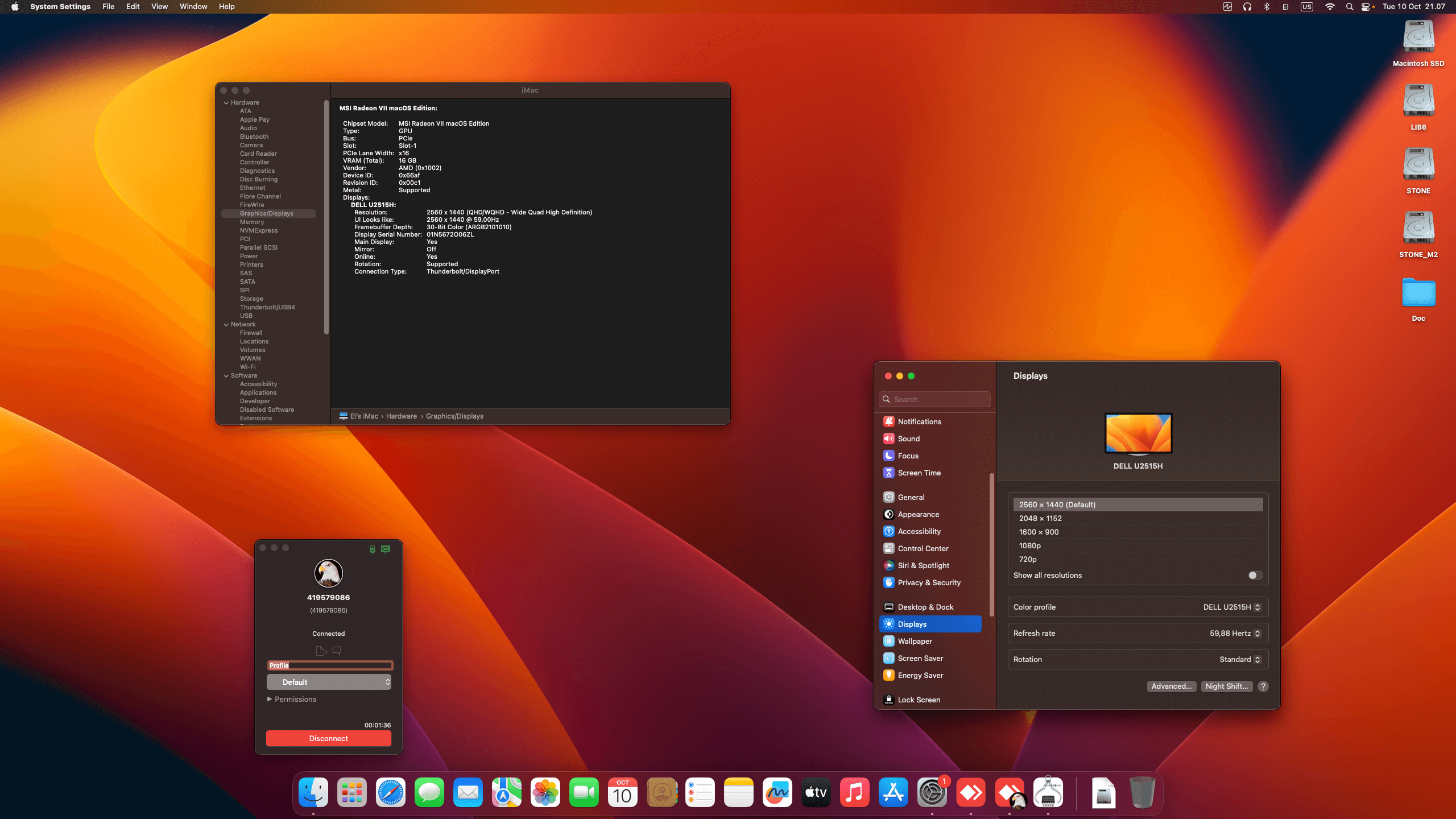Open the Window menu
1456x819 pixels.
[193, 6]
